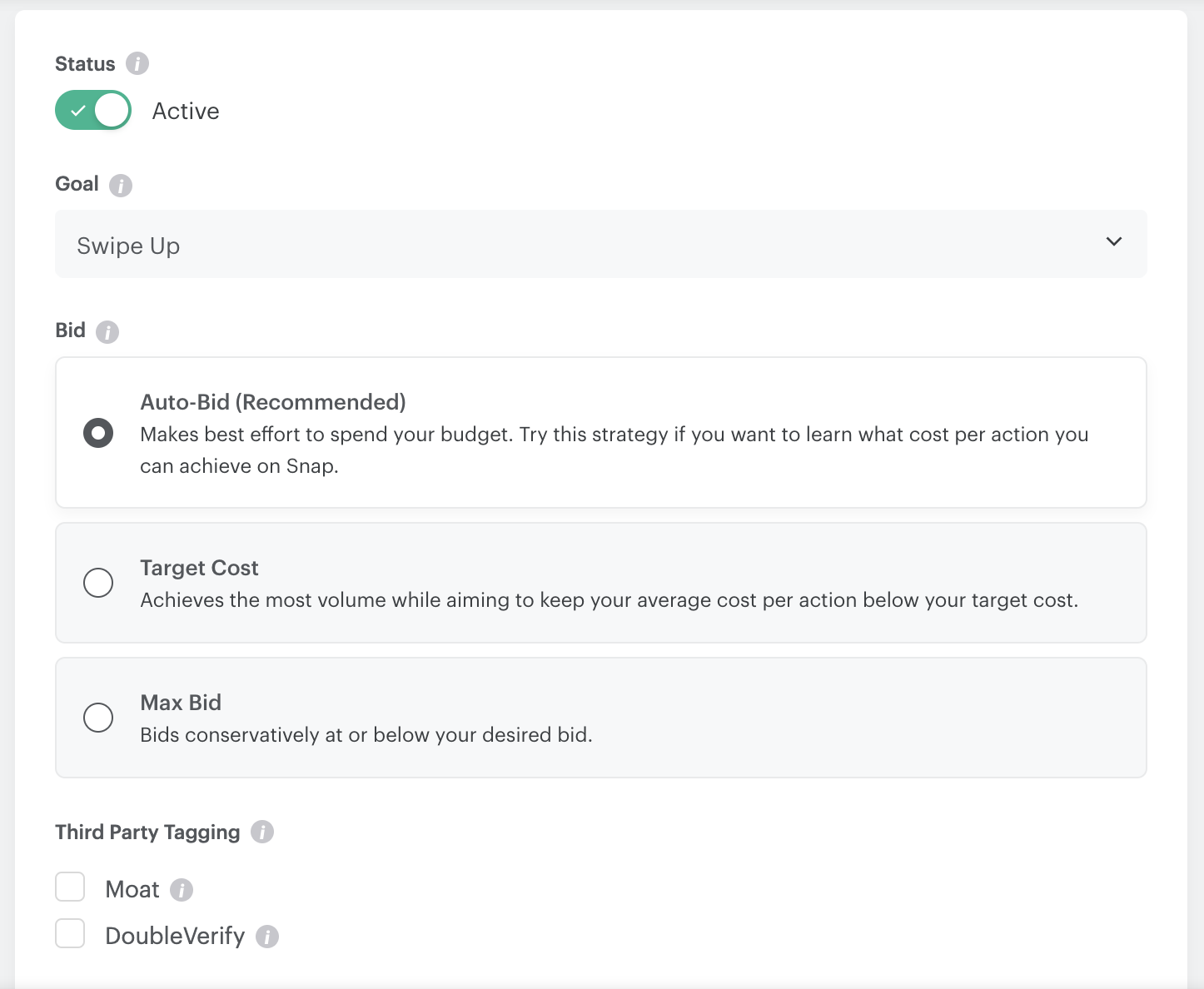Click the DoubleVerify label text
The width and height of the screenshot is (1204, 989).
pos(175,936)
